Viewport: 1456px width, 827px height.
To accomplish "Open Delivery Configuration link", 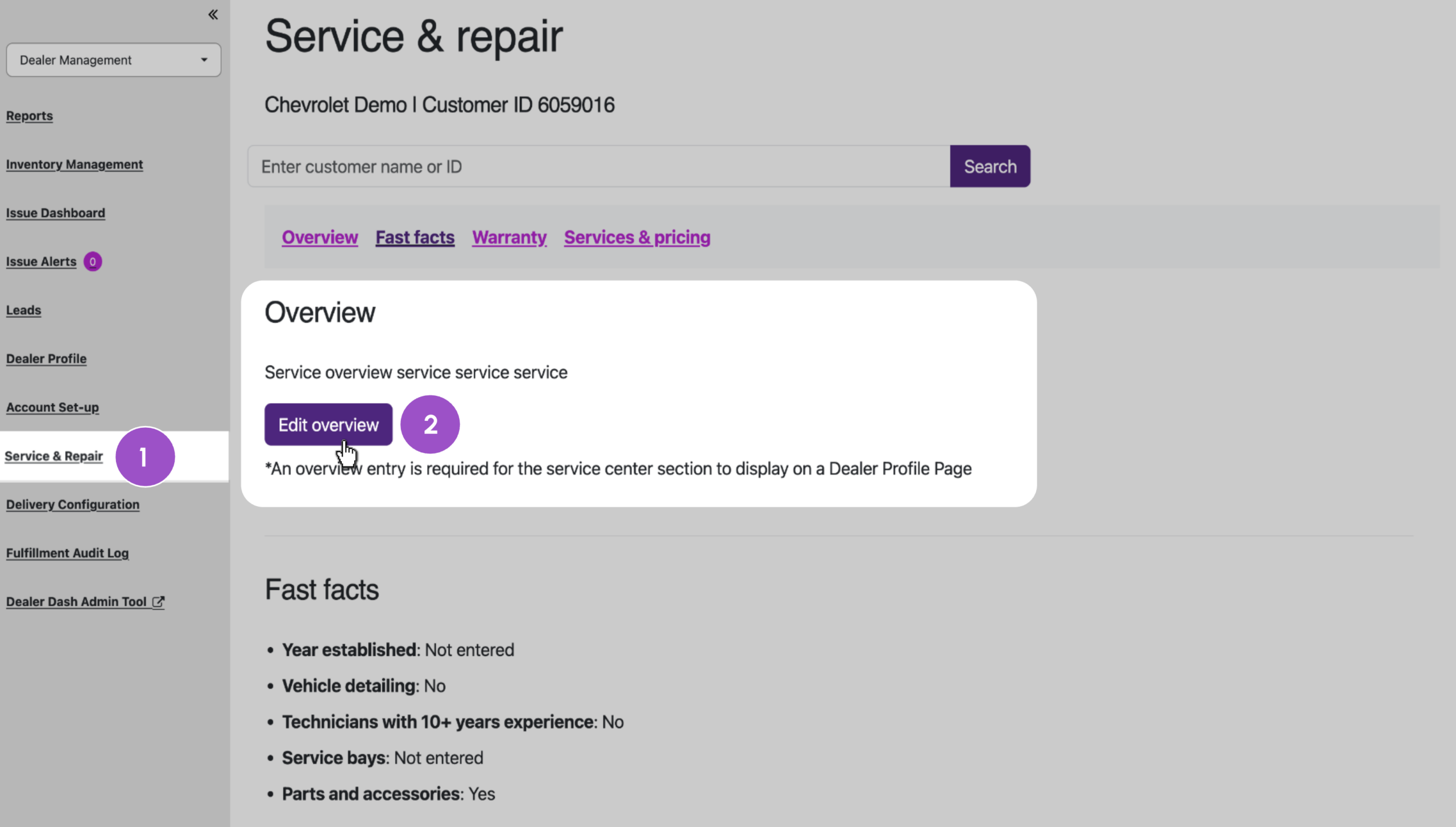I will click(73, 505).
